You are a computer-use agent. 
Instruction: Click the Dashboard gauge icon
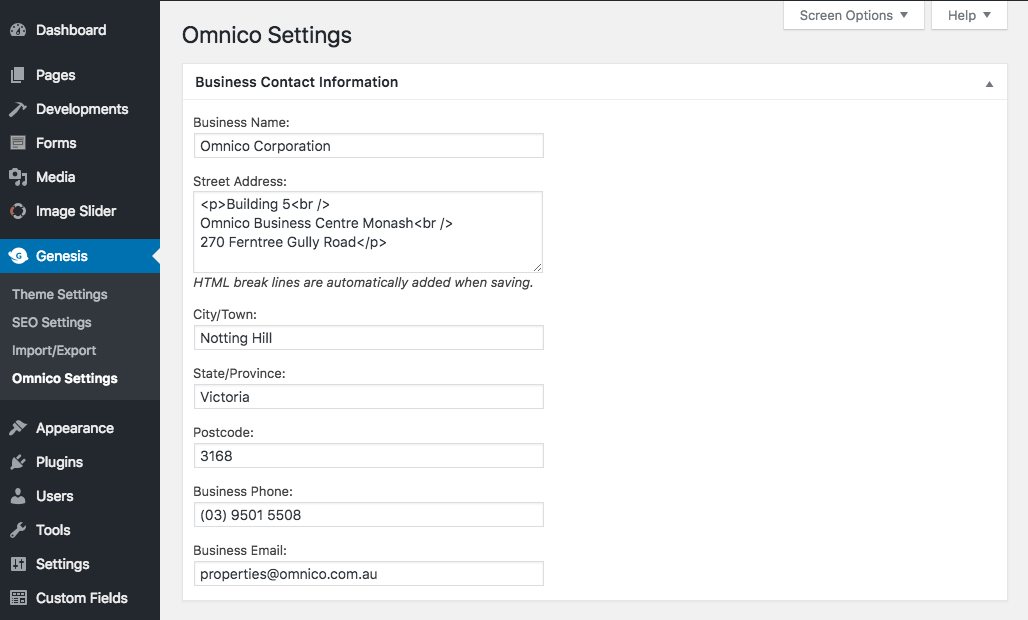[18, 30]
